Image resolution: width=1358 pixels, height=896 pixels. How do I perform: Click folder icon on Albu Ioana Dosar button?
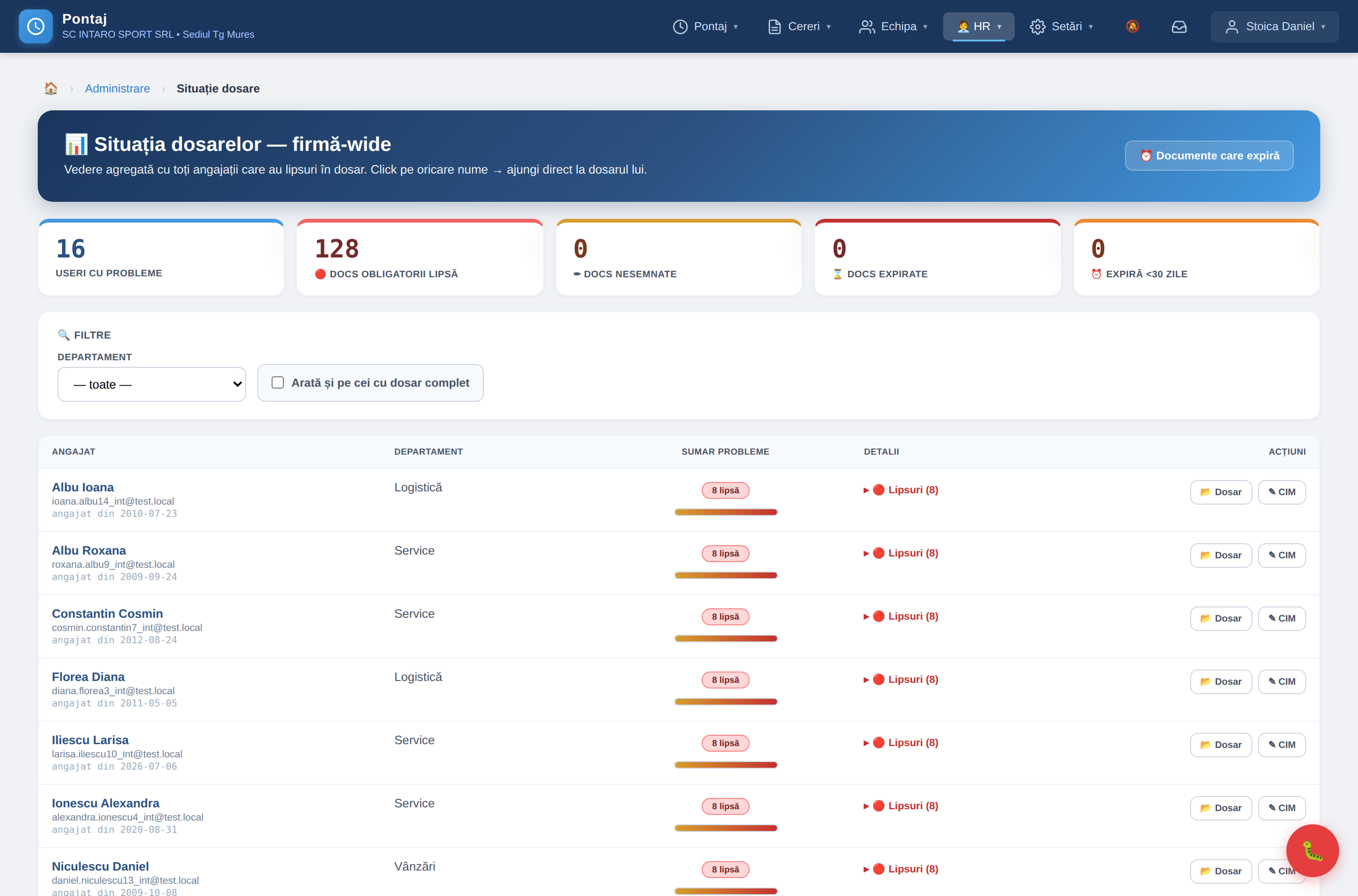click(1205, 492)
